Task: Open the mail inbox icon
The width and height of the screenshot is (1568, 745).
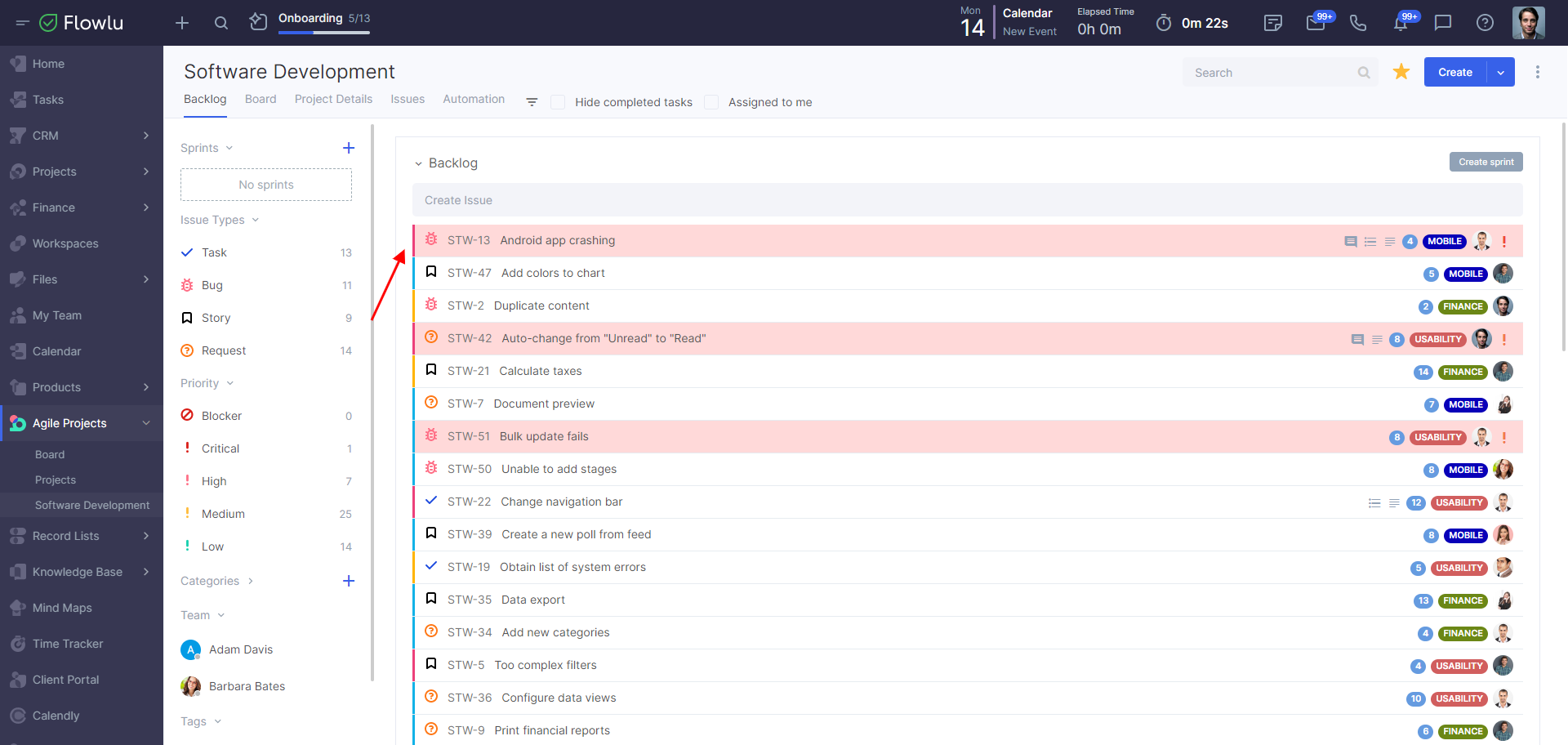Action: [1316, 23]
